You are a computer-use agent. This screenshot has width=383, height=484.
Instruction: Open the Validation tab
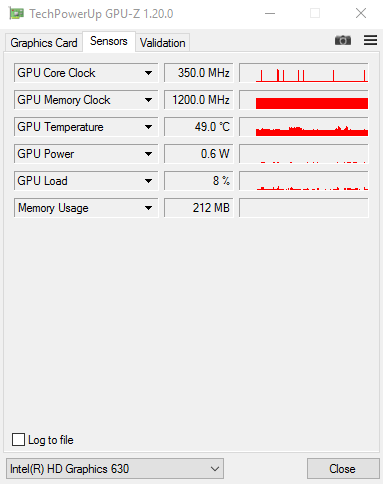coord(163,43)
